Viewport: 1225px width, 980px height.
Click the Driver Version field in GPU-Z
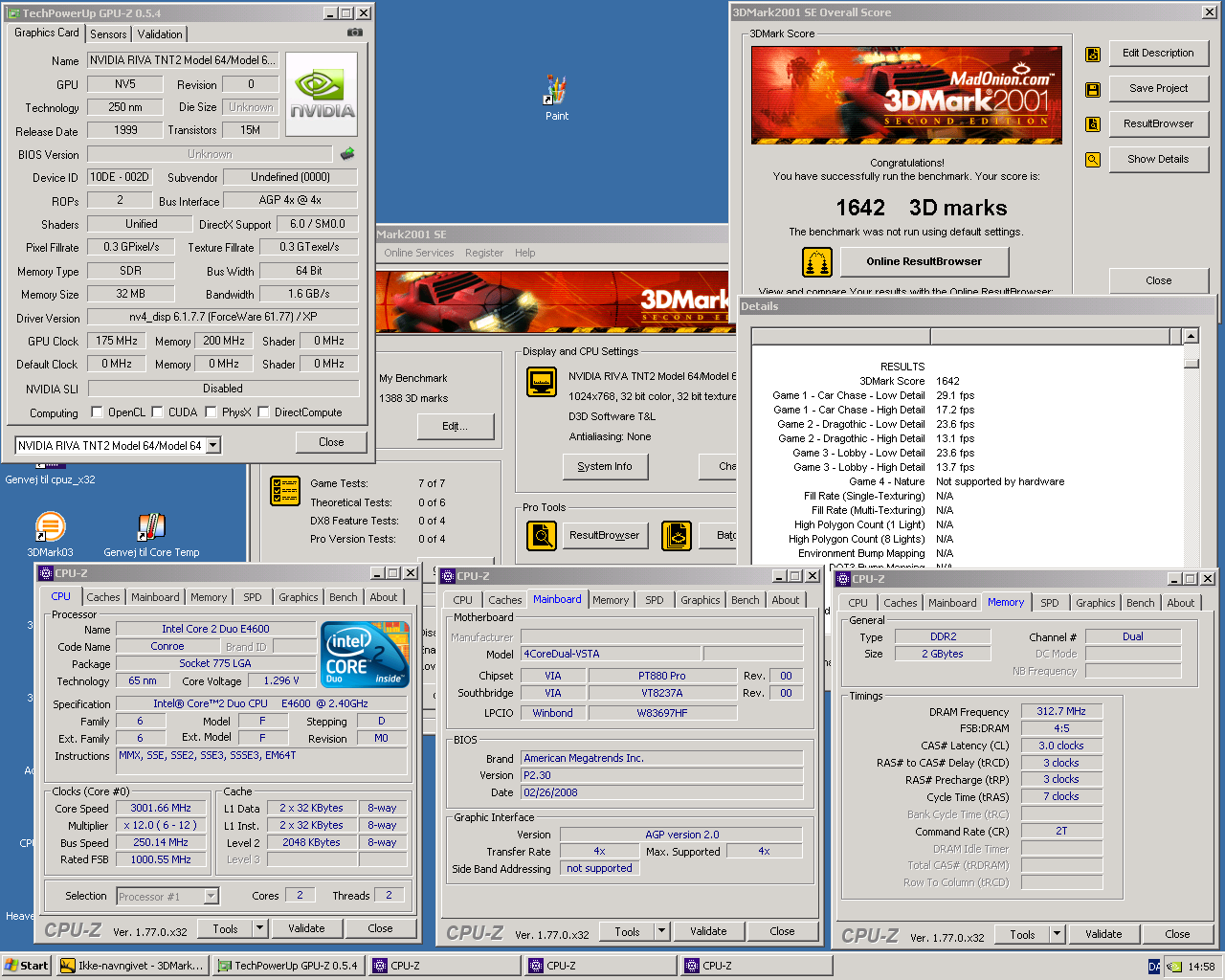[223, 318]
